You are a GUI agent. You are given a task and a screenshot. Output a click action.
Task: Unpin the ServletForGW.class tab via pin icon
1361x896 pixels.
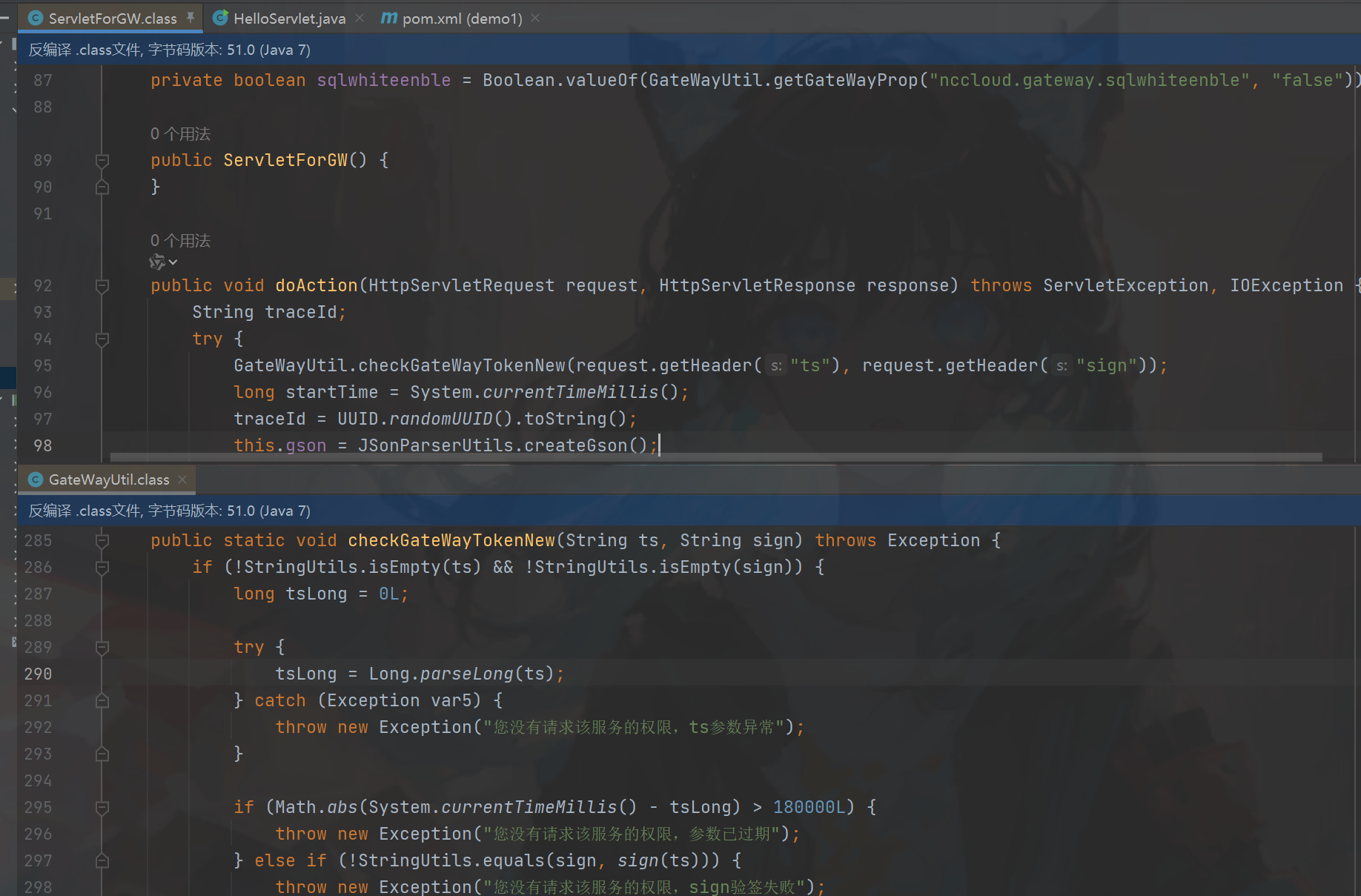(191, 17)
